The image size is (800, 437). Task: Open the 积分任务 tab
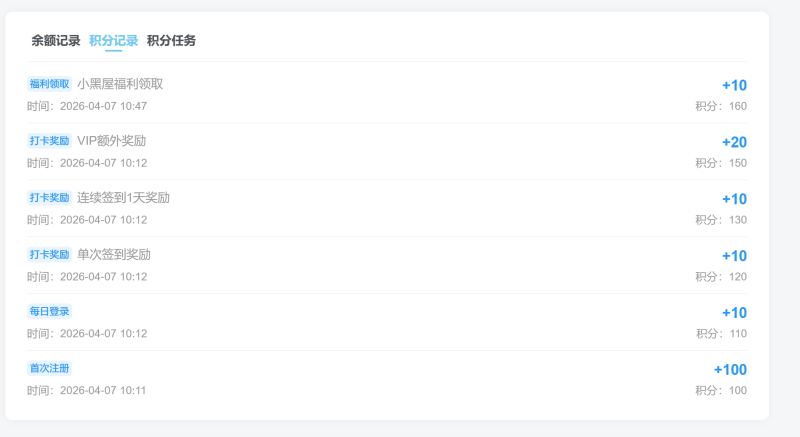pos(171,41)
